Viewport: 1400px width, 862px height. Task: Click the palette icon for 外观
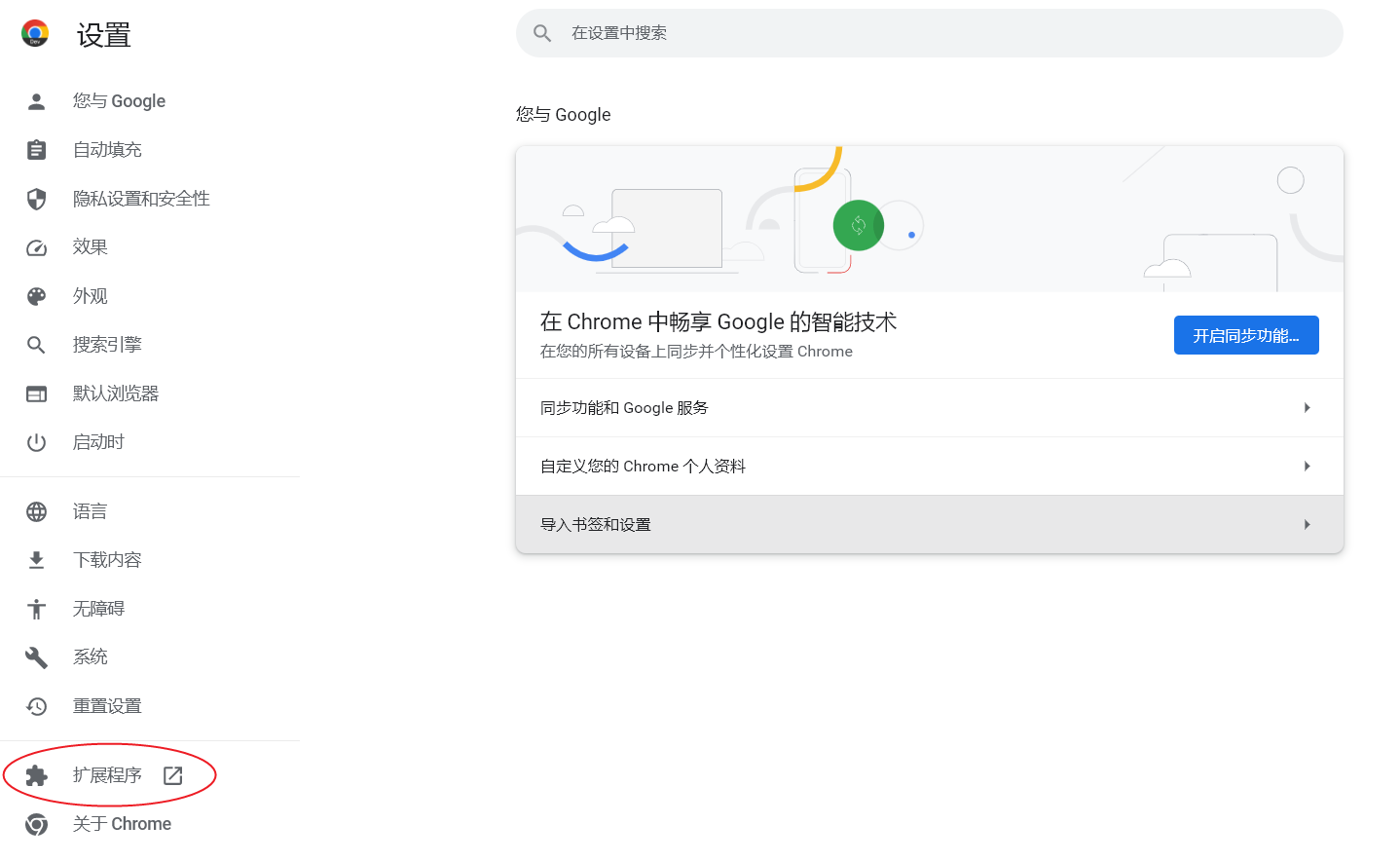37,296
